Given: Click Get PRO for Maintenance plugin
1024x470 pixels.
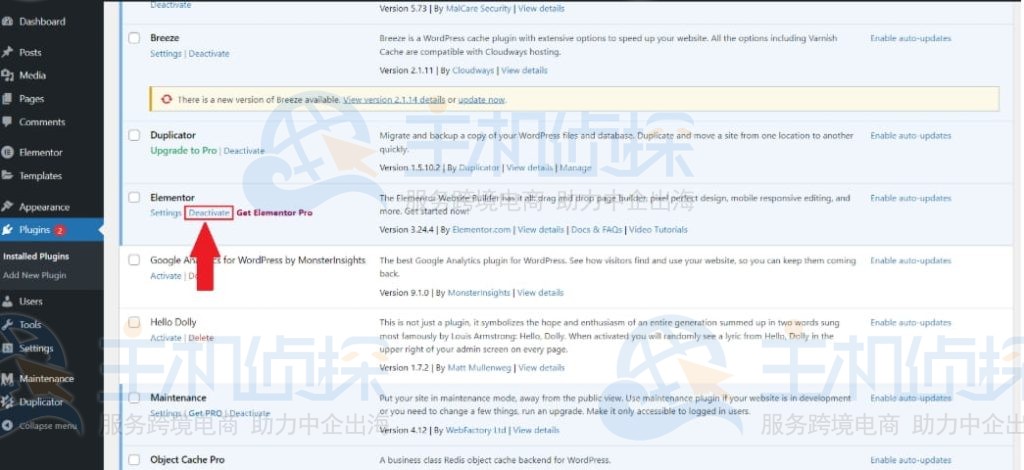Looking at the screenshot, I should tap(205, 413).
